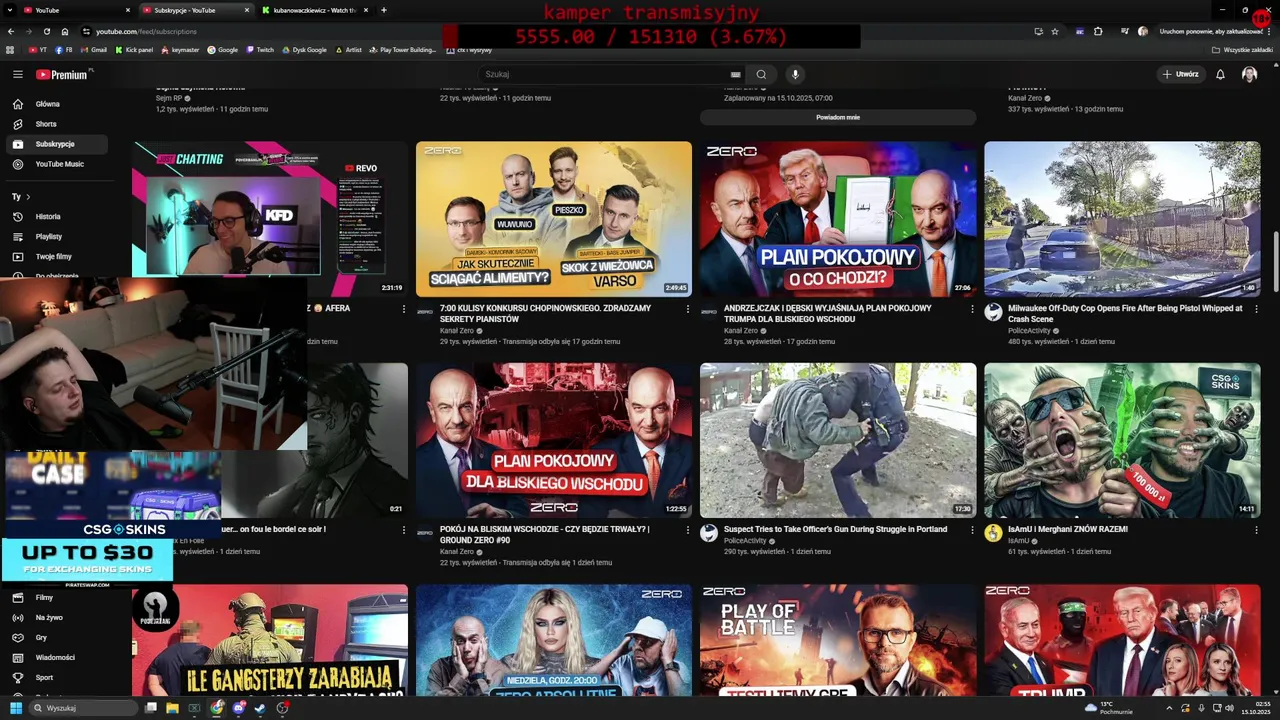Open the Gmail bookmark
1280x720 pixels.
point(93,49)
